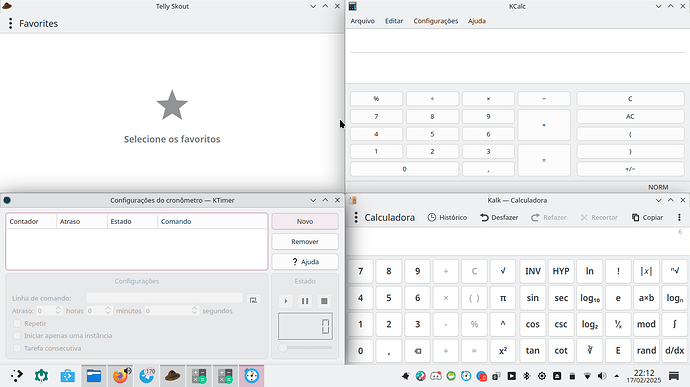Click the Discord tray icon
690x387 pixels.
point(436,376)
